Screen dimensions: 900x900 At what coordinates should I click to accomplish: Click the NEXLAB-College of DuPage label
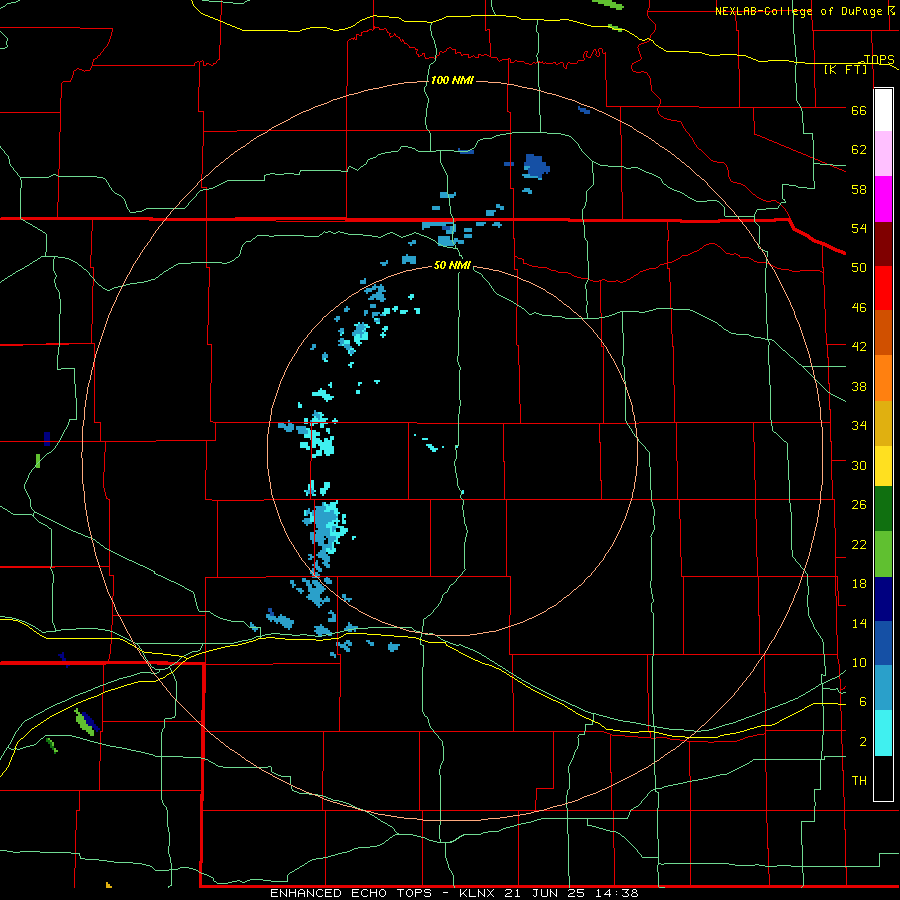pyautogui.click(x=798, y=11)
